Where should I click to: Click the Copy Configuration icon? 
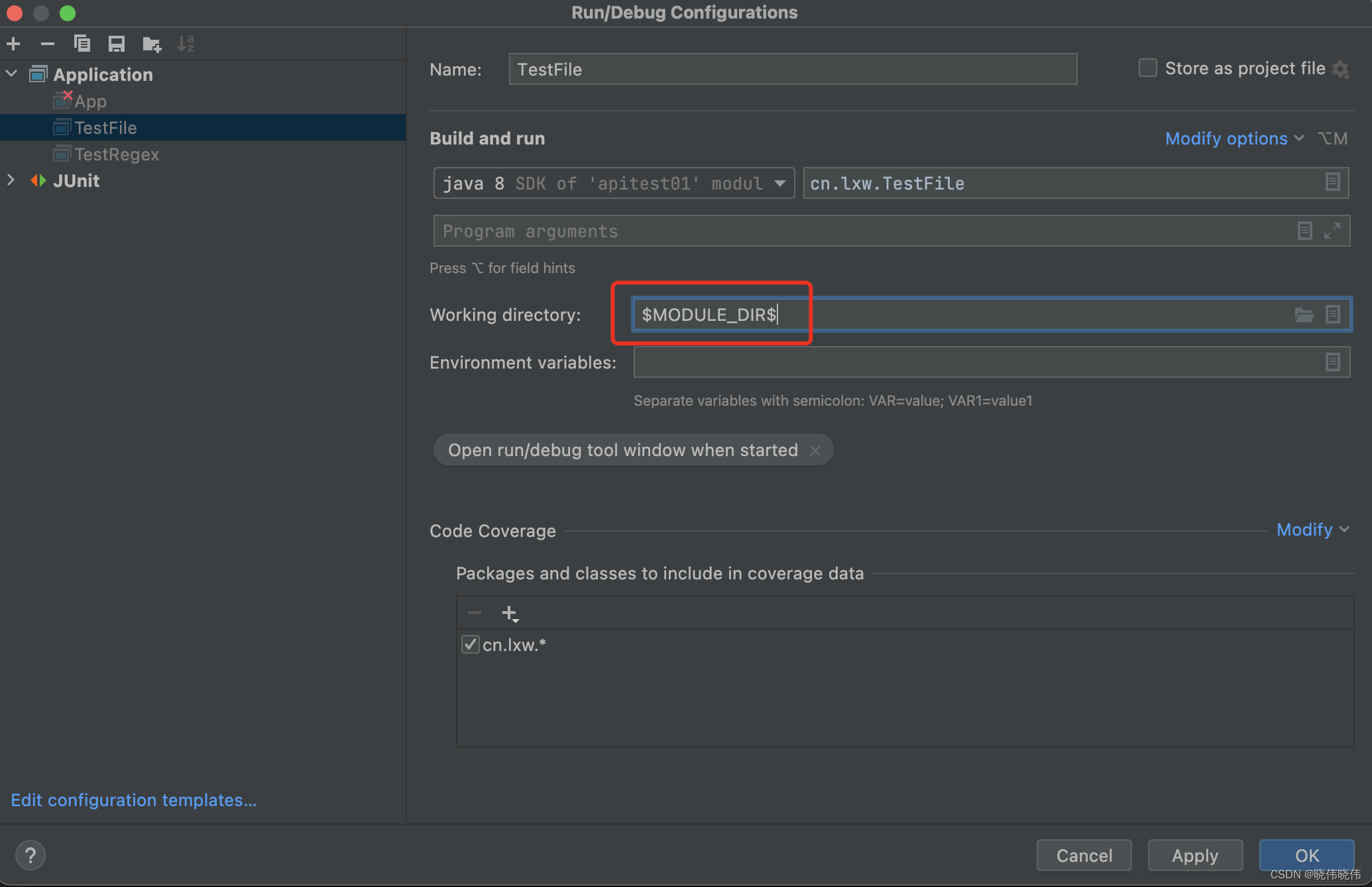(82, 44)
